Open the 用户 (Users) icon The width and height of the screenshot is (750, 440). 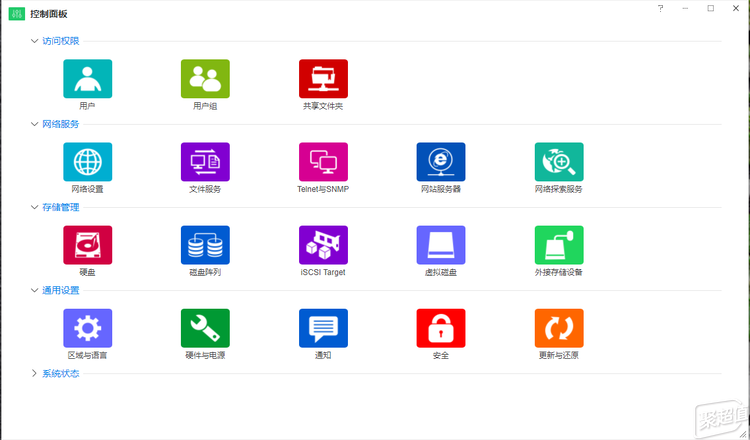88,79
